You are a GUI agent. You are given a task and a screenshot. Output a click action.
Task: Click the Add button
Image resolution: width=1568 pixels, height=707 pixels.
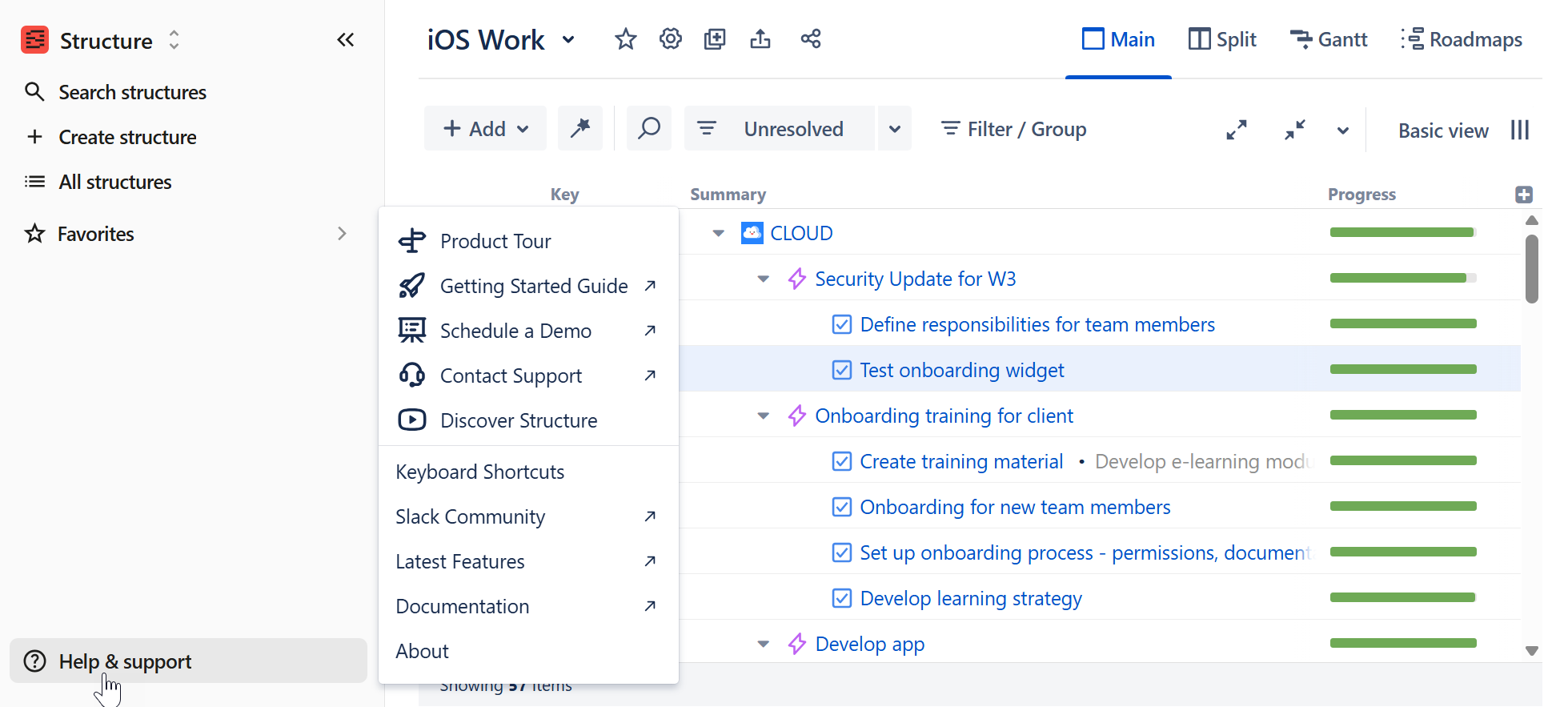485,129
